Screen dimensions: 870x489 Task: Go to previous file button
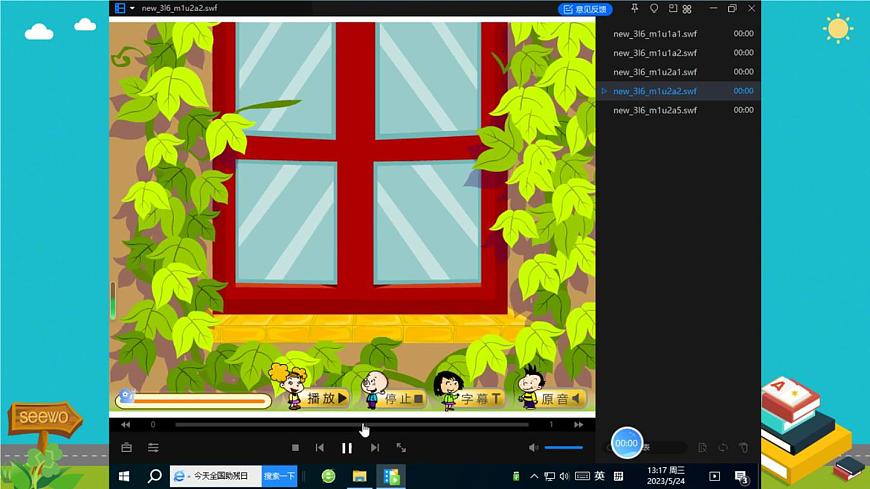coord(320,447)
